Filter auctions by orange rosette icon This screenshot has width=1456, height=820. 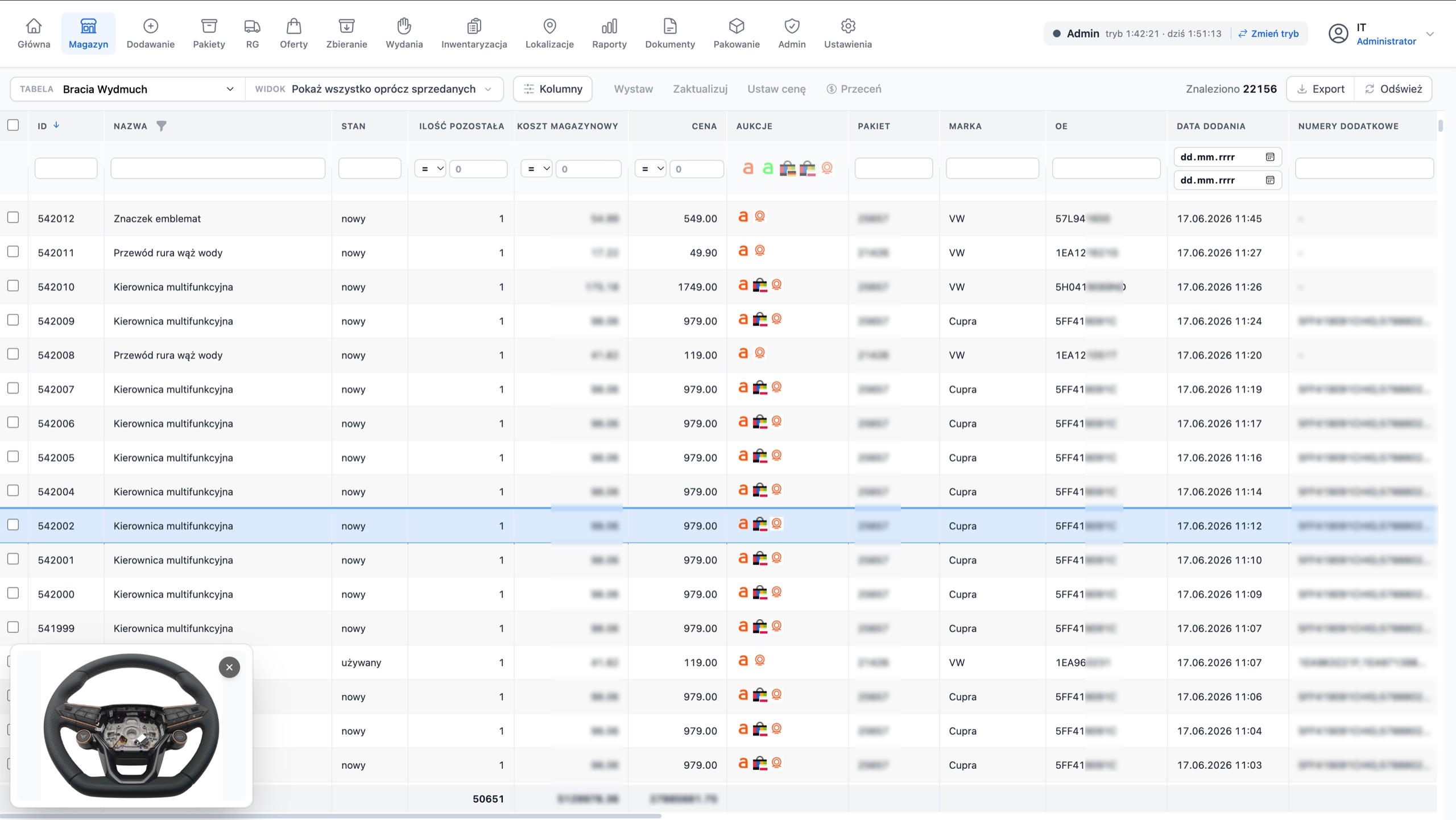[827, 168]
